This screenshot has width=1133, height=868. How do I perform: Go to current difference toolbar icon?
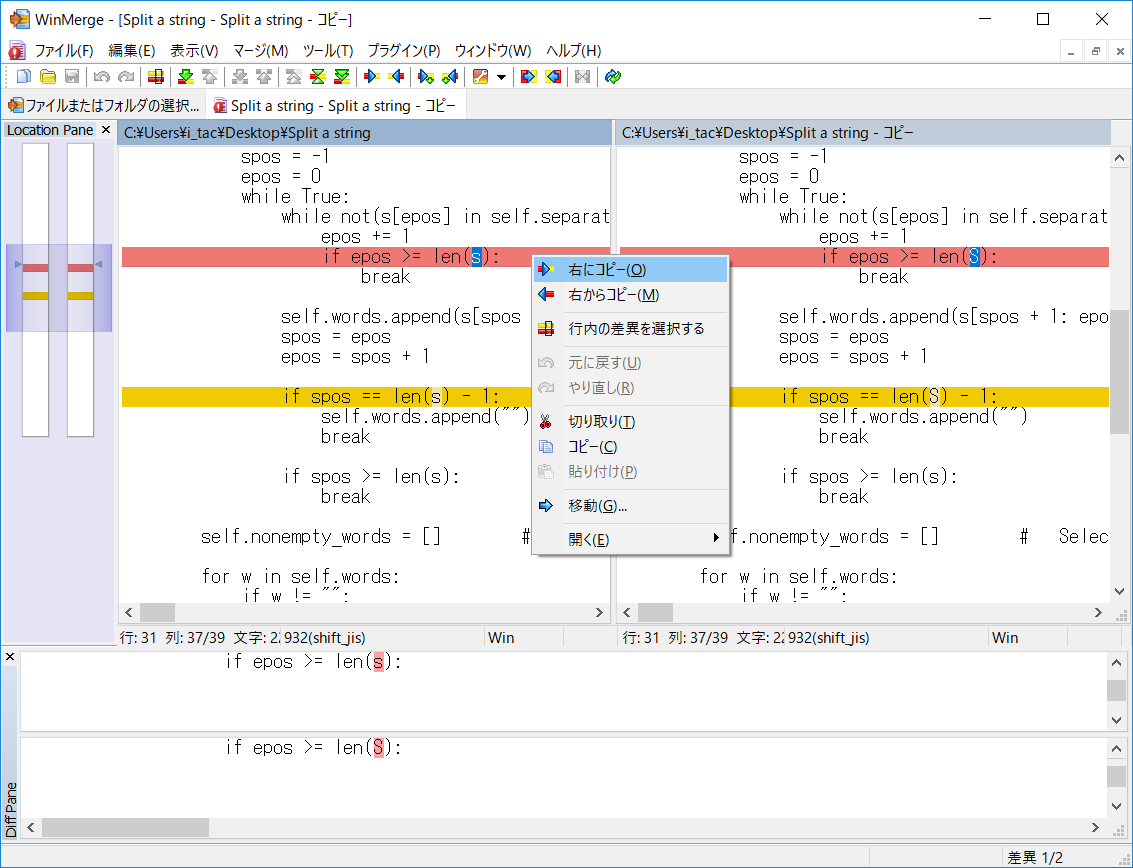[x=318, y=76]
